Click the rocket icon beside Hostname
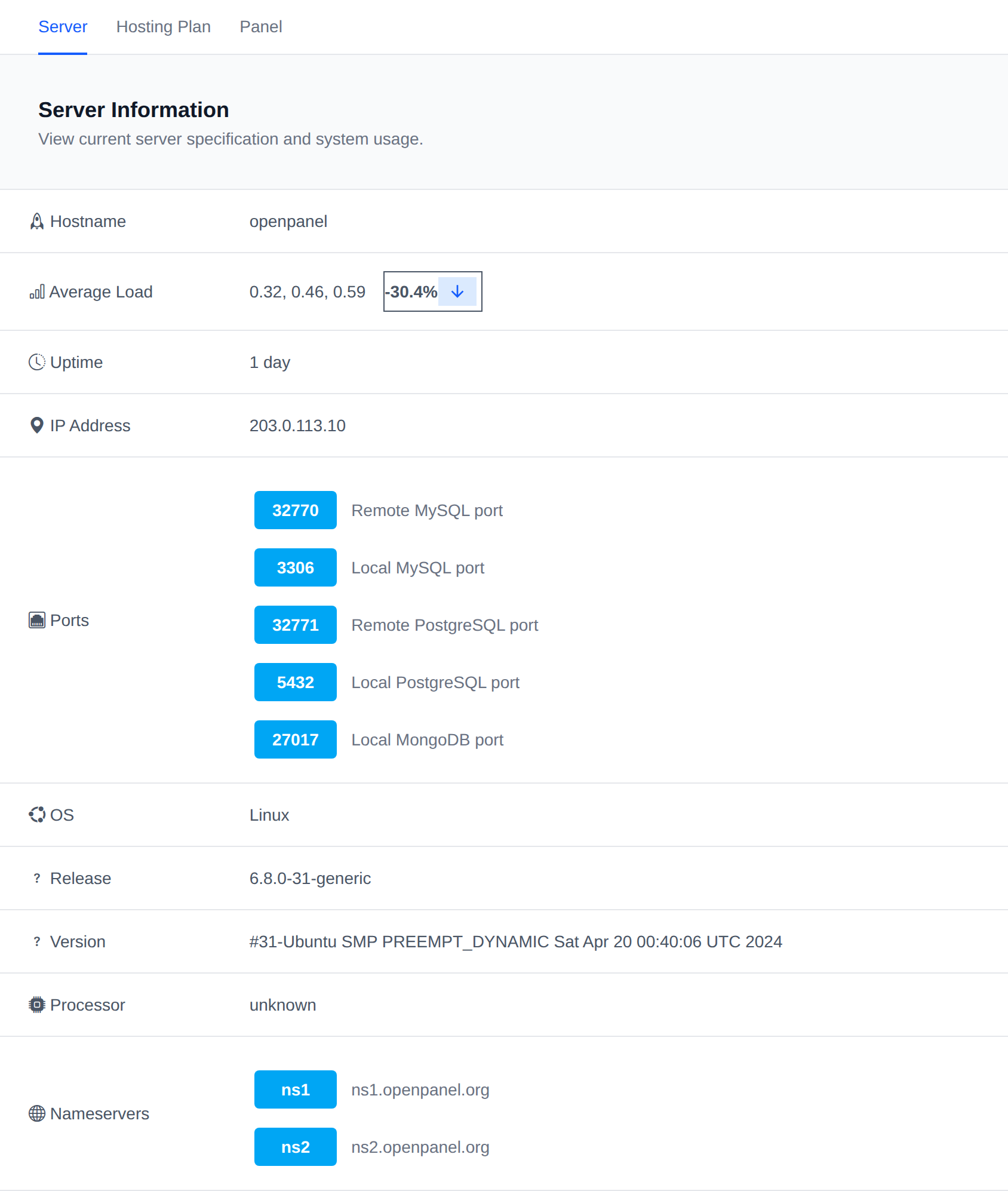1008x1191 pixels. [x=37, y=222]
